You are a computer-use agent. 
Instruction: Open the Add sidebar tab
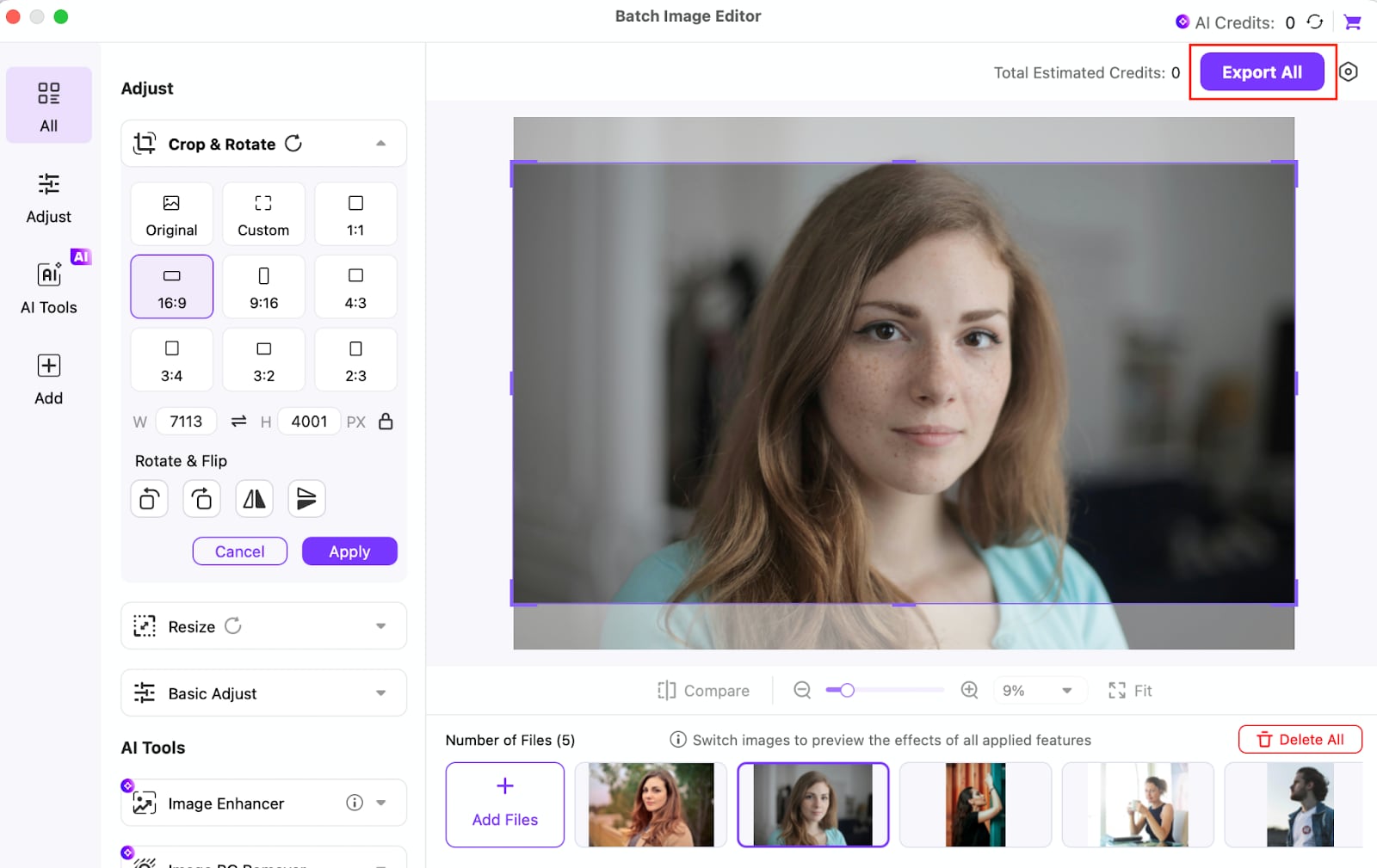tap(49, 379)
